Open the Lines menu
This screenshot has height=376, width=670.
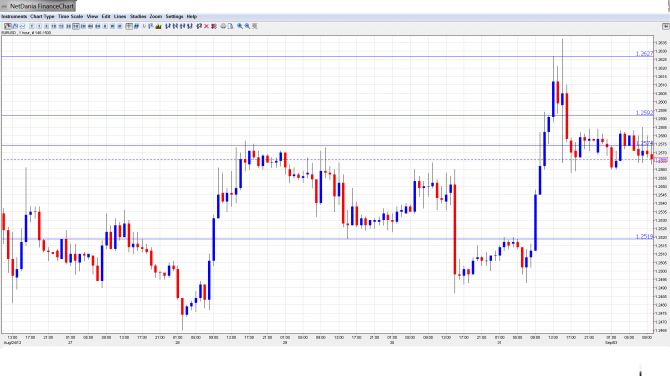120,17
